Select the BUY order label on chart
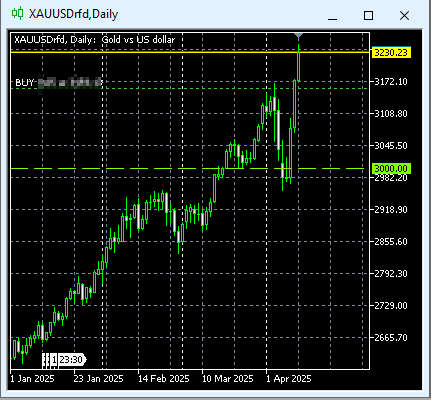The height and width of the screenshot is (400, 431). tap(58, 82)
